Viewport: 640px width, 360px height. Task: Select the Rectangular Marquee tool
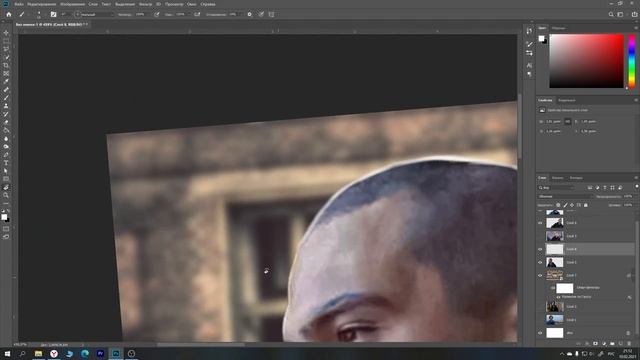click(6, 41)
